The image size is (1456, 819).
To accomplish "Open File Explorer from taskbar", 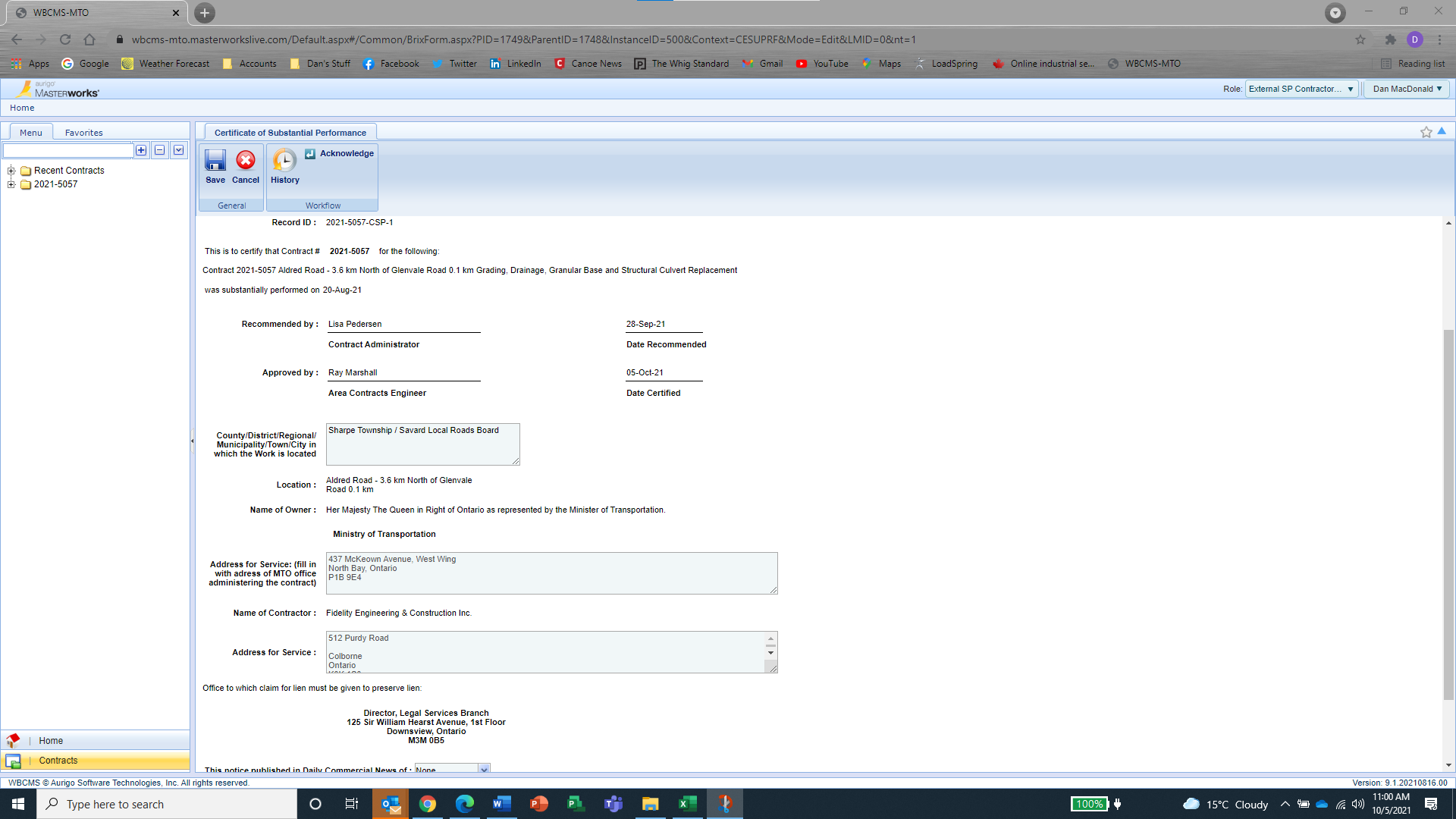I will pos(651,804).
